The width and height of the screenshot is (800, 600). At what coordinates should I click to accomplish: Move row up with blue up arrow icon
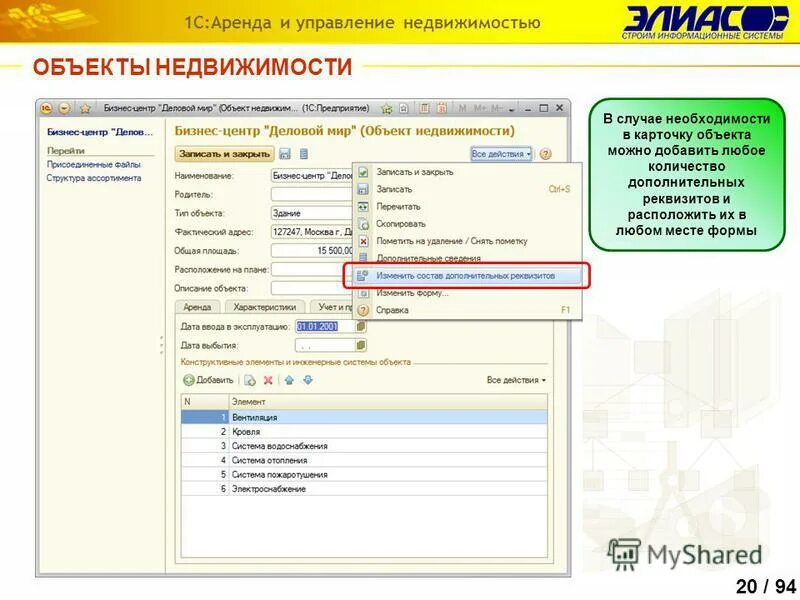289,380
